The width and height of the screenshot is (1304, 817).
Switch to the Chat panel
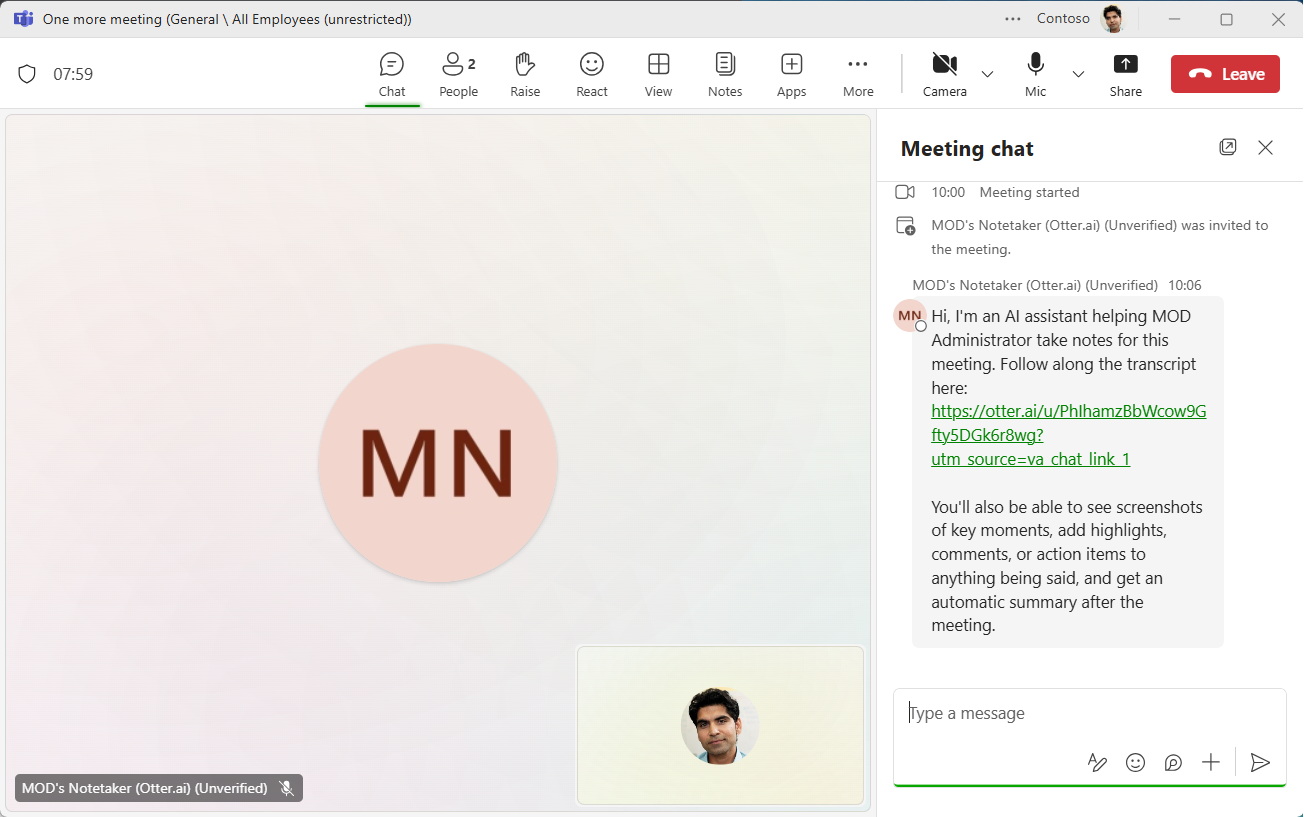392,73
